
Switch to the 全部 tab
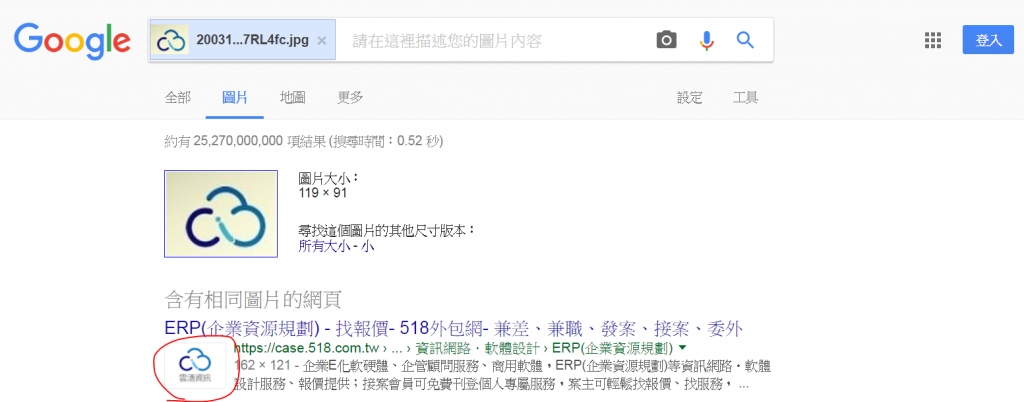click(178, 98)
